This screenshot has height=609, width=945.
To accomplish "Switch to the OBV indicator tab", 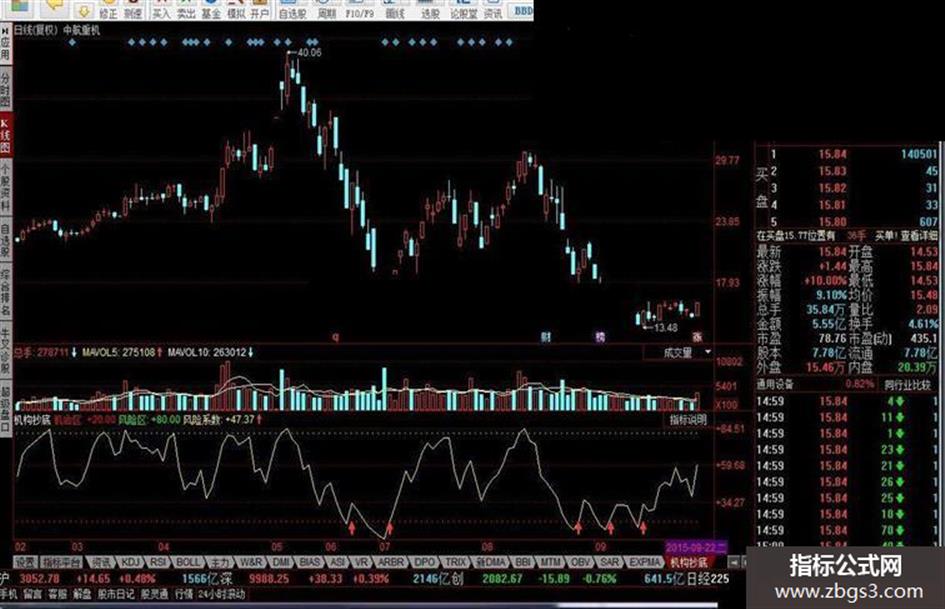I will (580, 562).
